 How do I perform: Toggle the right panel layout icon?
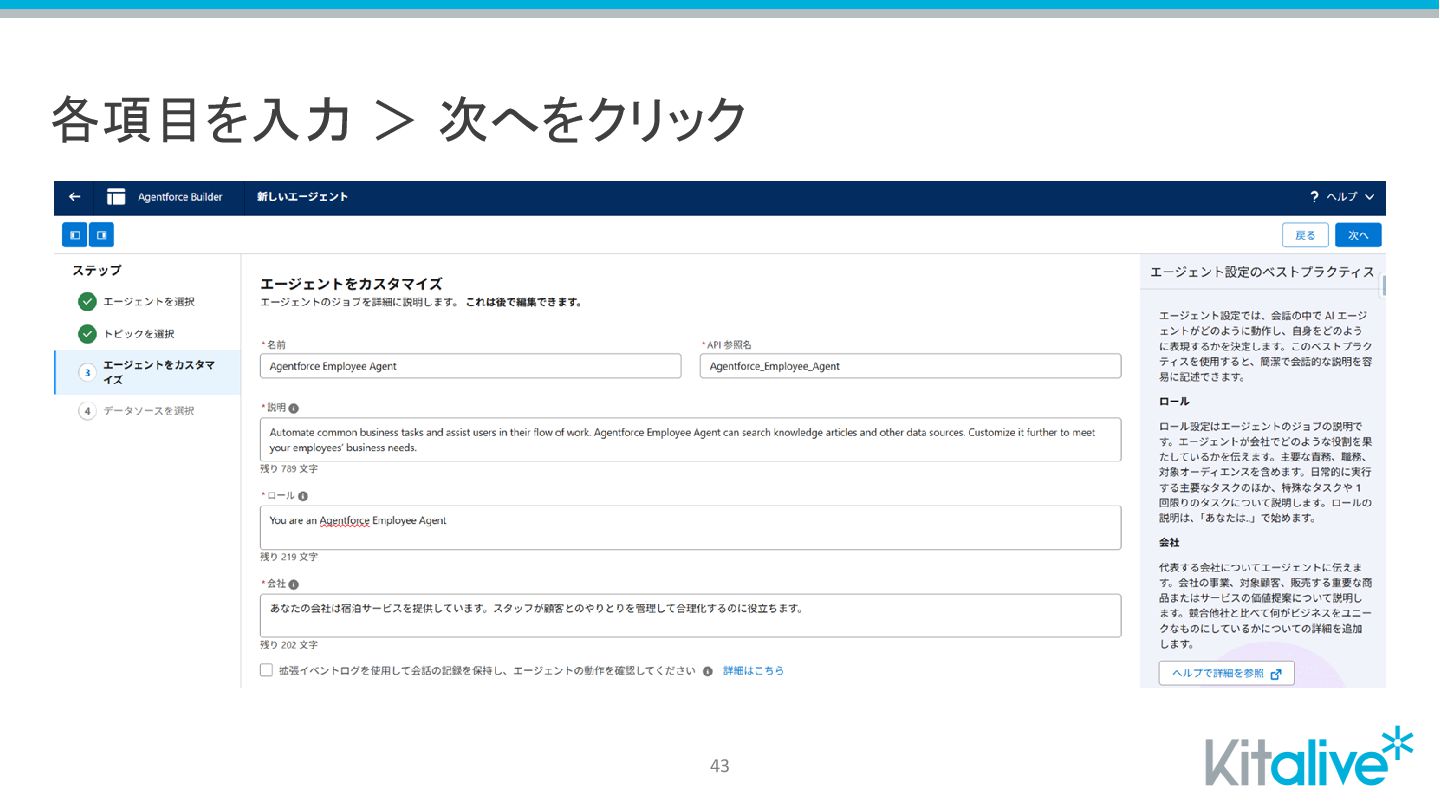(x=101, y=235)
